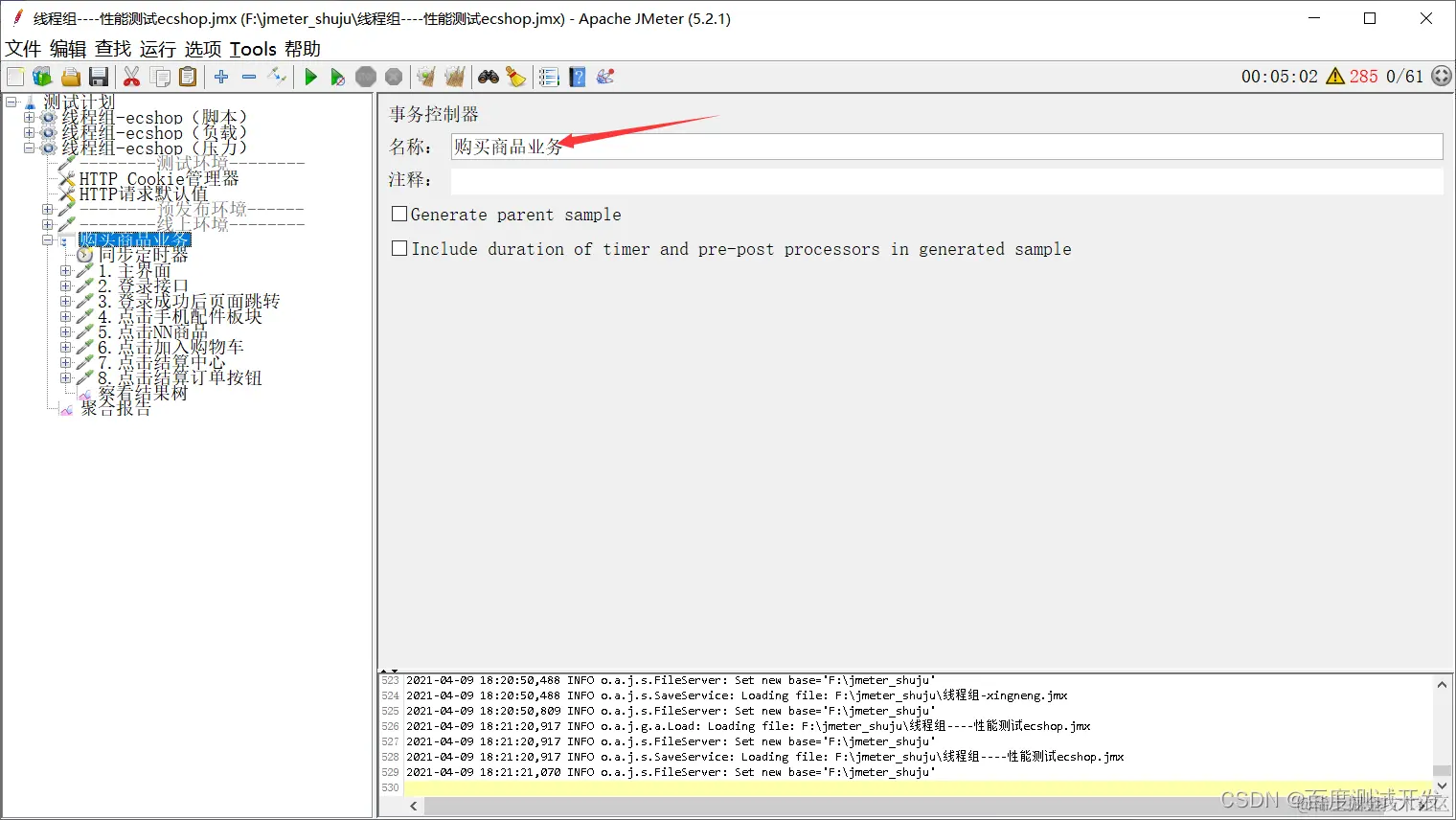Select 同步定时器 in tree
Viewport: 1456px width, 820px height.
click(x=144, y=256)
